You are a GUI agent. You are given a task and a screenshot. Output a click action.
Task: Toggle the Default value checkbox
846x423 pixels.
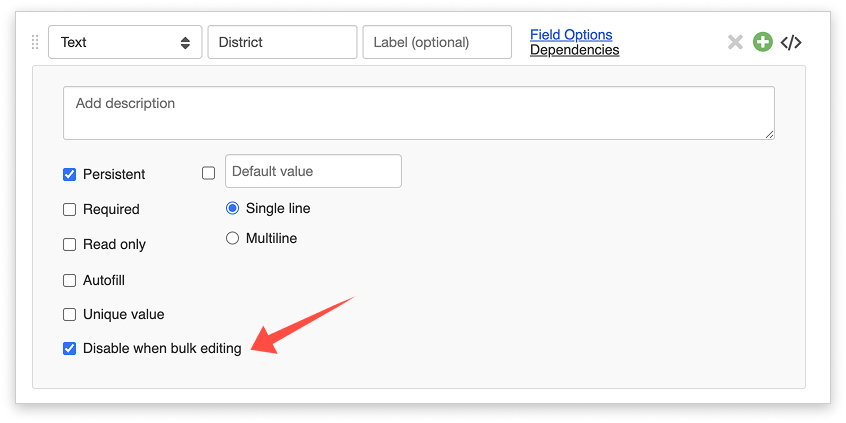(x=209, y=173)
